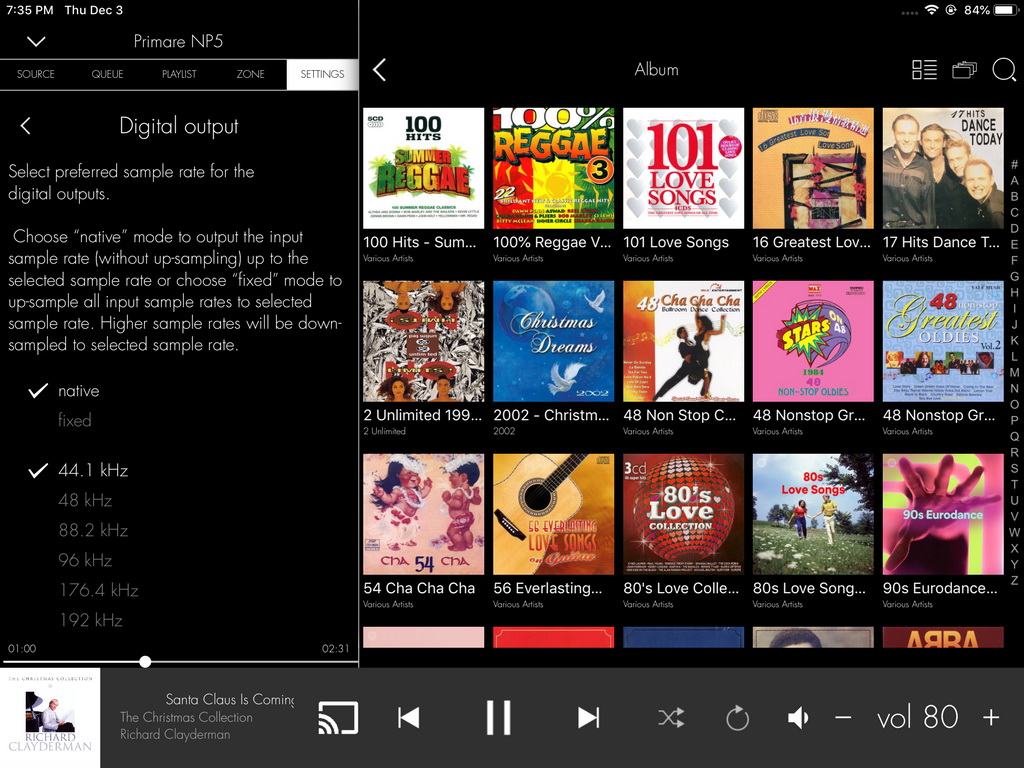Open the 80's Love Collection album
This screenshot has width=1024, height=768.
pos(684,515)
